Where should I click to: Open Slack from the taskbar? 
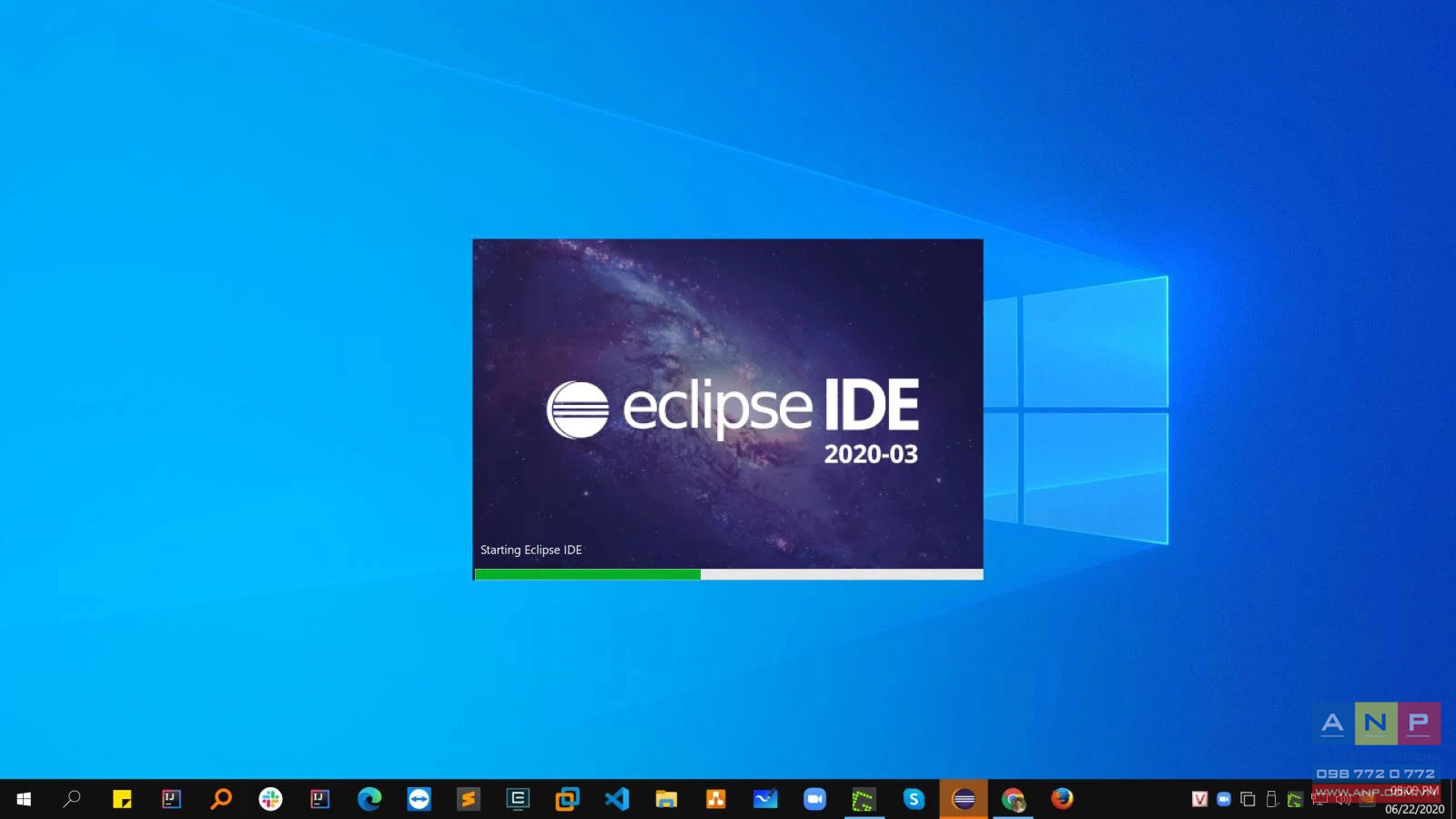(270, 799)
